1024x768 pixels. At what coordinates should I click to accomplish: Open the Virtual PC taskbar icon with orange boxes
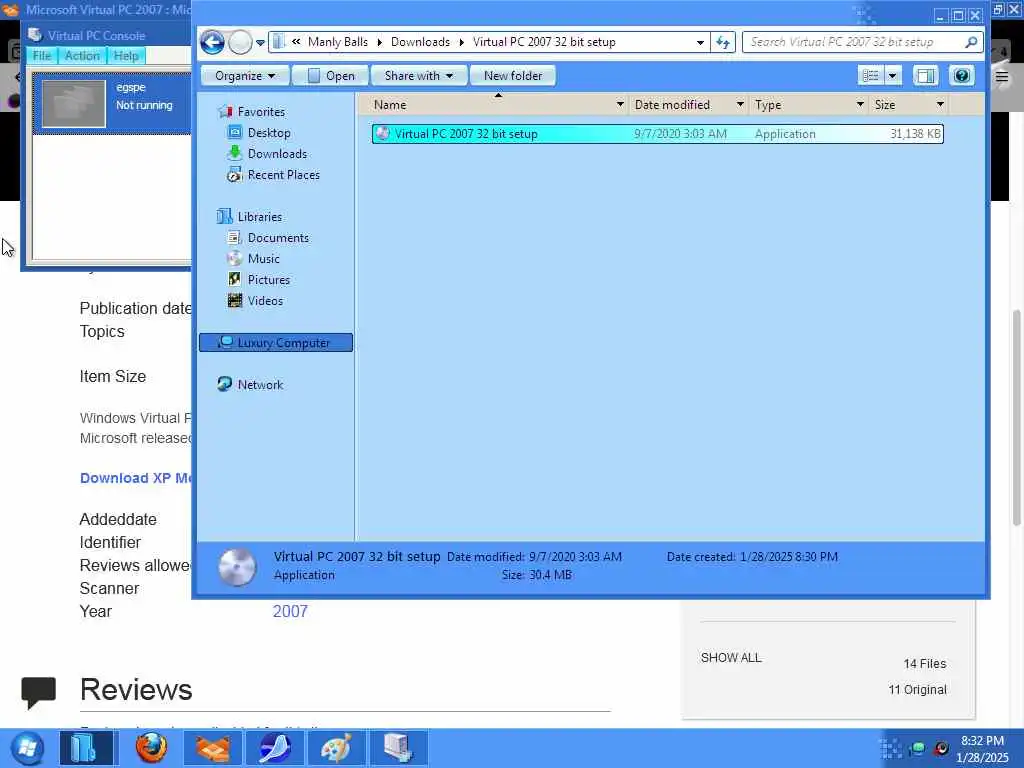212,748
